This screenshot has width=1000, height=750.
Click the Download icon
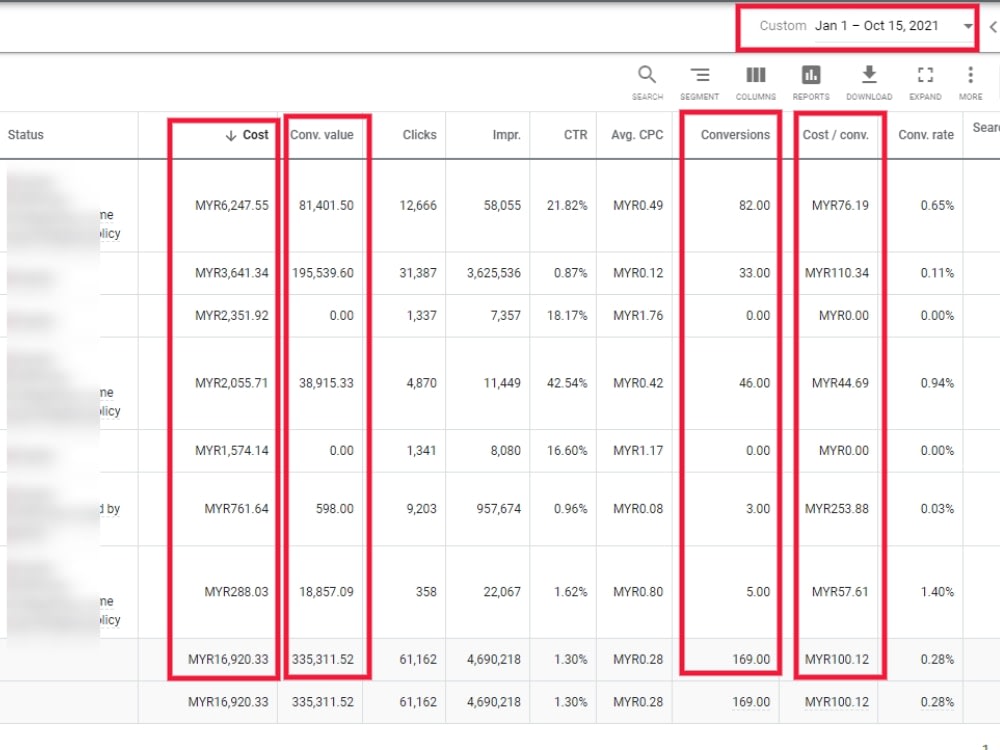coord(869,75)
